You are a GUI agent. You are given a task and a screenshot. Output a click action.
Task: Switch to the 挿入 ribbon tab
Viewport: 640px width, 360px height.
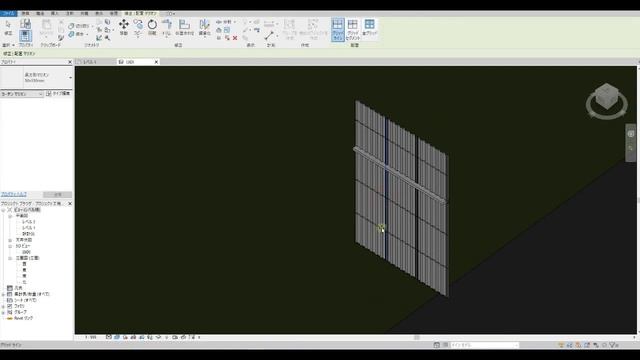[x=54, y=13]
